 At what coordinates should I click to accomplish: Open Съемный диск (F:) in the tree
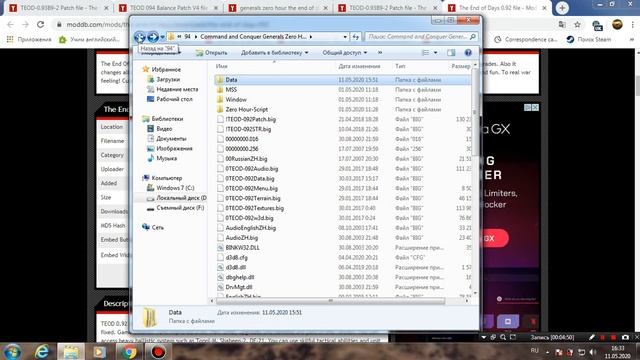[180, 208]
